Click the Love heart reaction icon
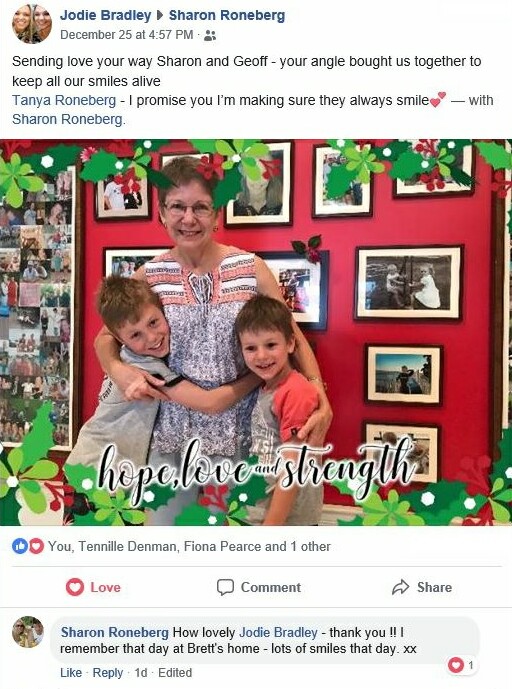Image resolution: width=512 pixels, height=689 pixels. pyautogui.click(x=75, y=587)
